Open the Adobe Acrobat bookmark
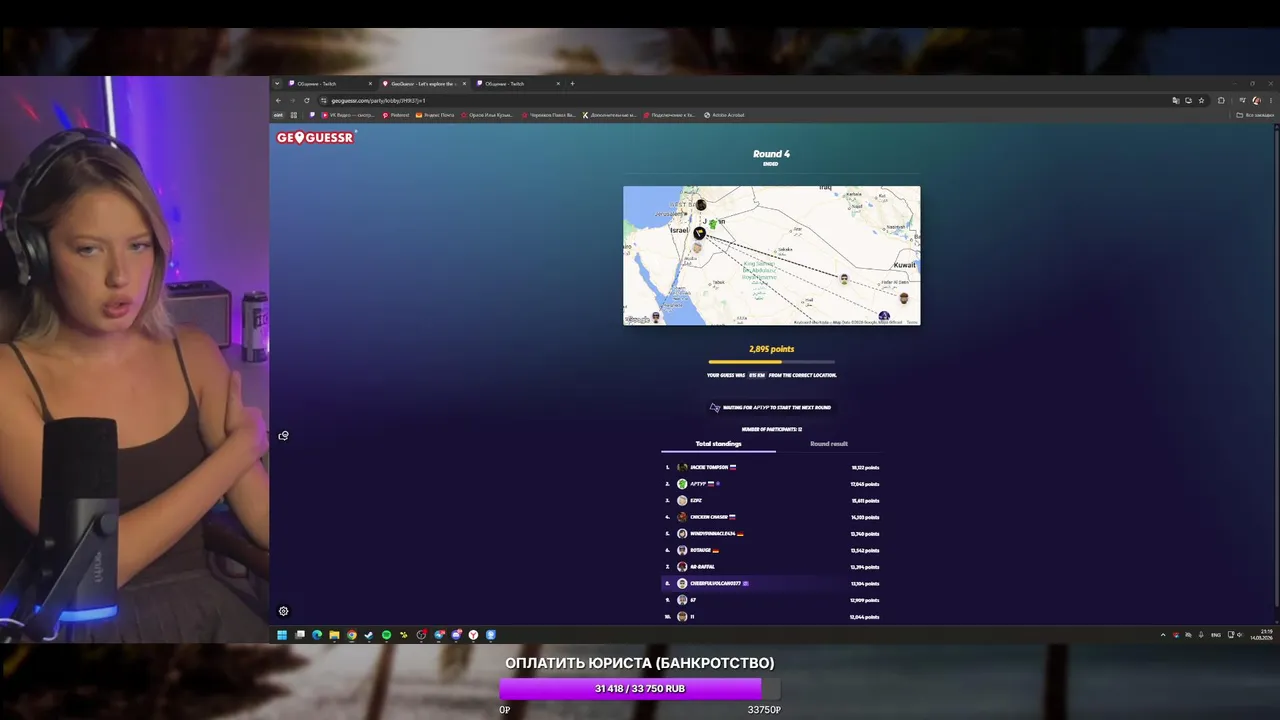Image resolution: width=1280 pixels, height=720 pixels. pyautogui.click(x=725, y=115)
